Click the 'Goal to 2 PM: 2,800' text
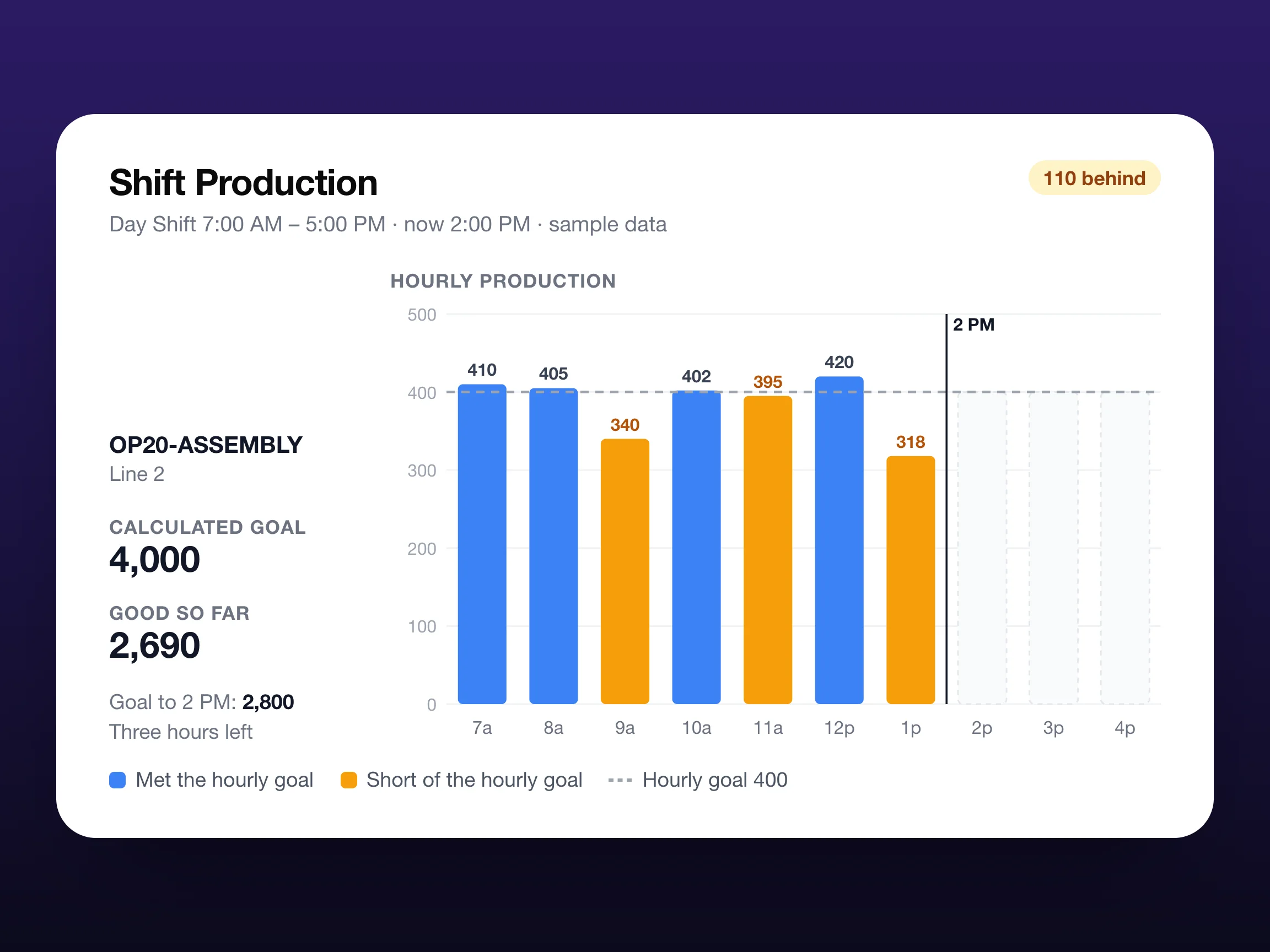This screenshot has width=1270, height=952. 202,702
